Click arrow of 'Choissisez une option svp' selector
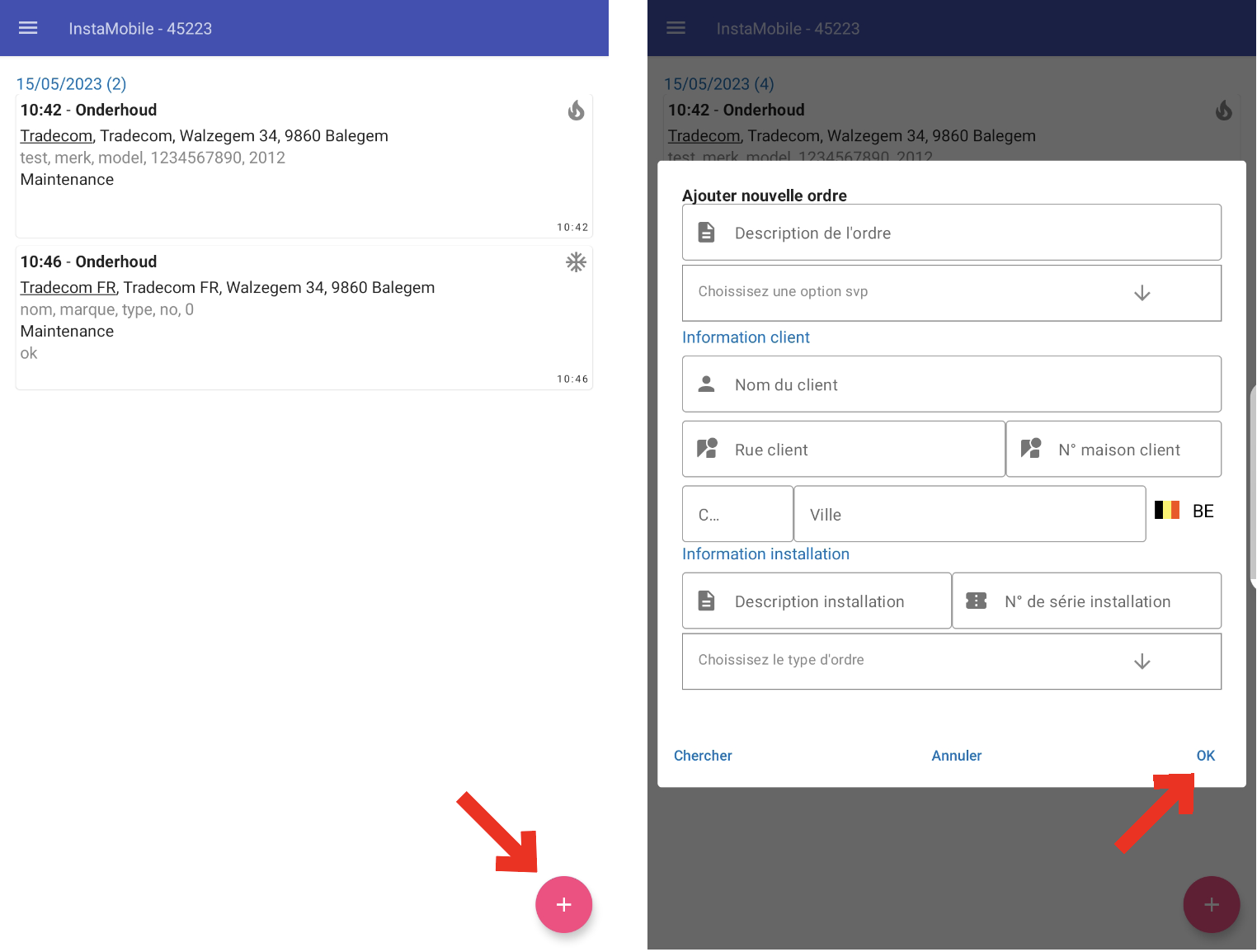1257x952 pixels. (x=1142, y=293)
